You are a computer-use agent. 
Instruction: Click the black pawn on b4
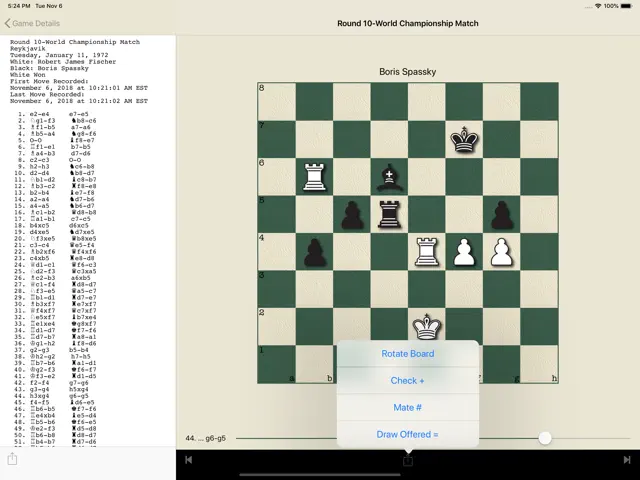(x=314, y=252)
